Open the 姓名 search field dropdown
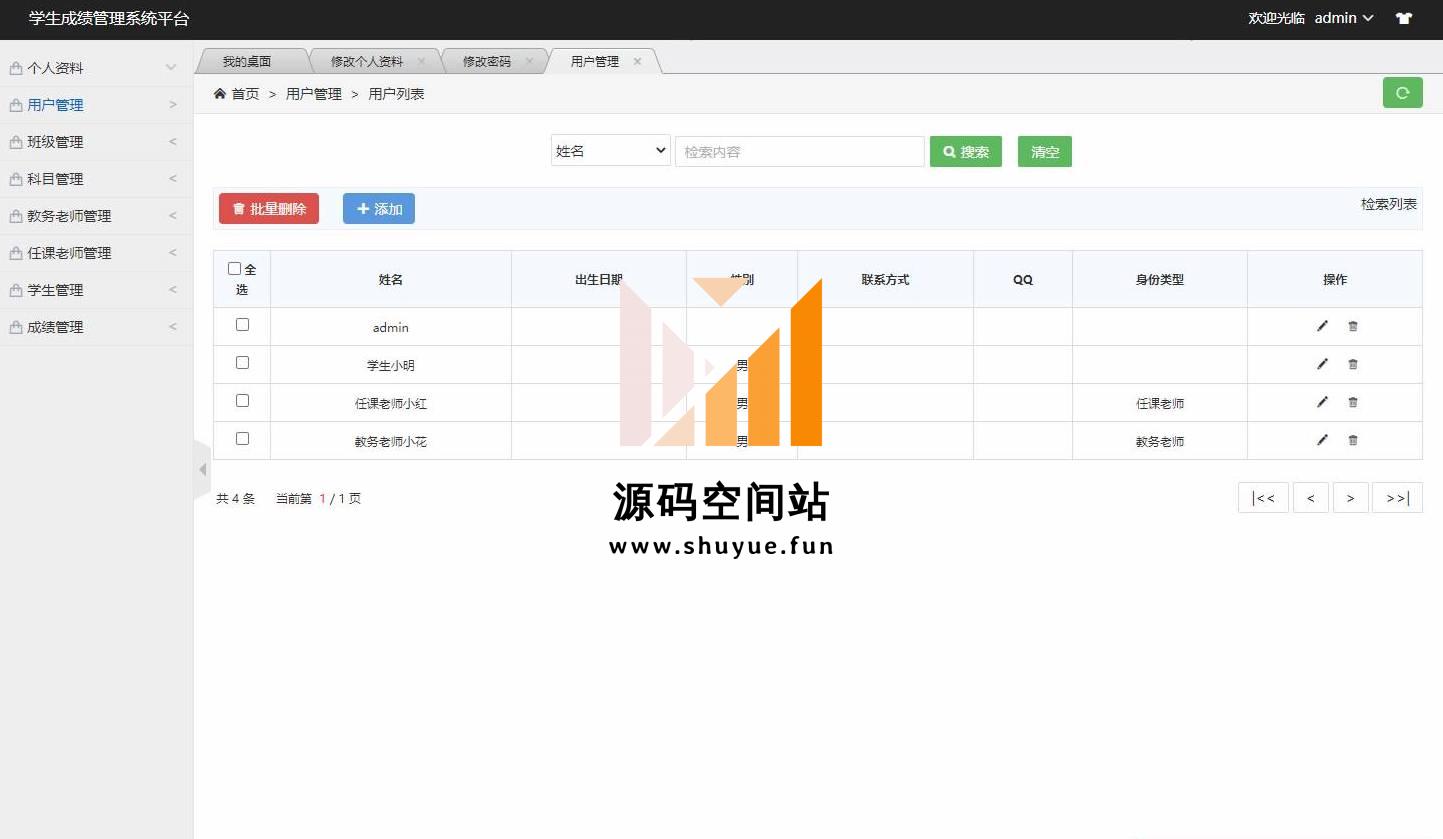The height and width of the screenshot is (839, 1443). [x=610, y=151]
